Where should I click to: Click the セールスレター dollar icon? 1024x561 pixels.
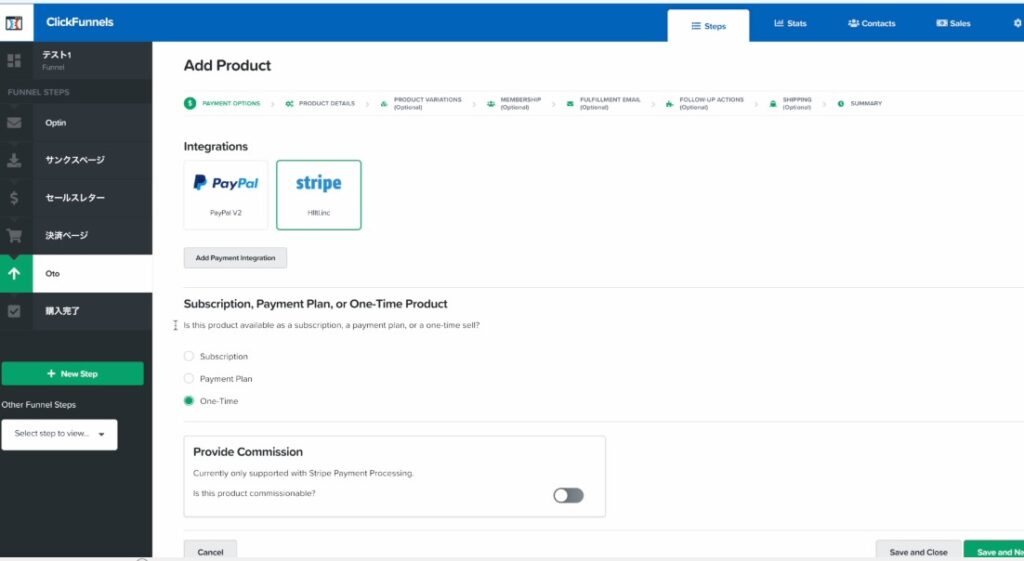coord(14,198)
